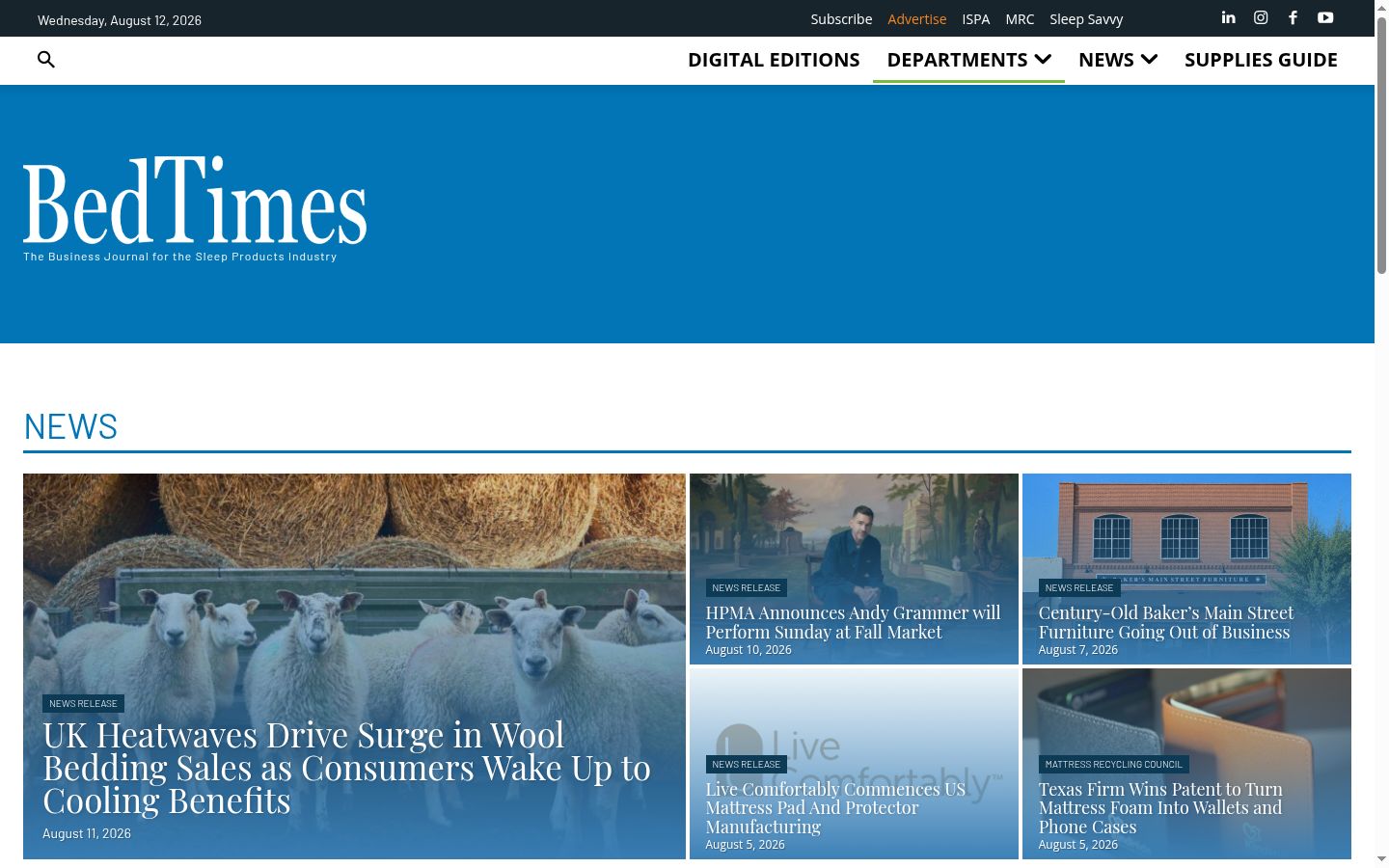Open the Facebook social icon
Screen dimensions: 1389x868
point(1293,17)
